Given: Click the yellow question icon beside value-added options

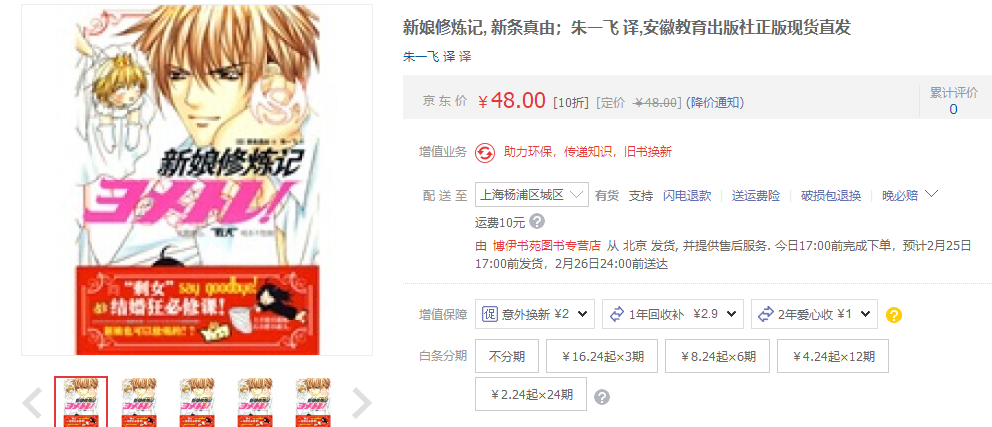Looking at the screenshot, I should point(894,314).
